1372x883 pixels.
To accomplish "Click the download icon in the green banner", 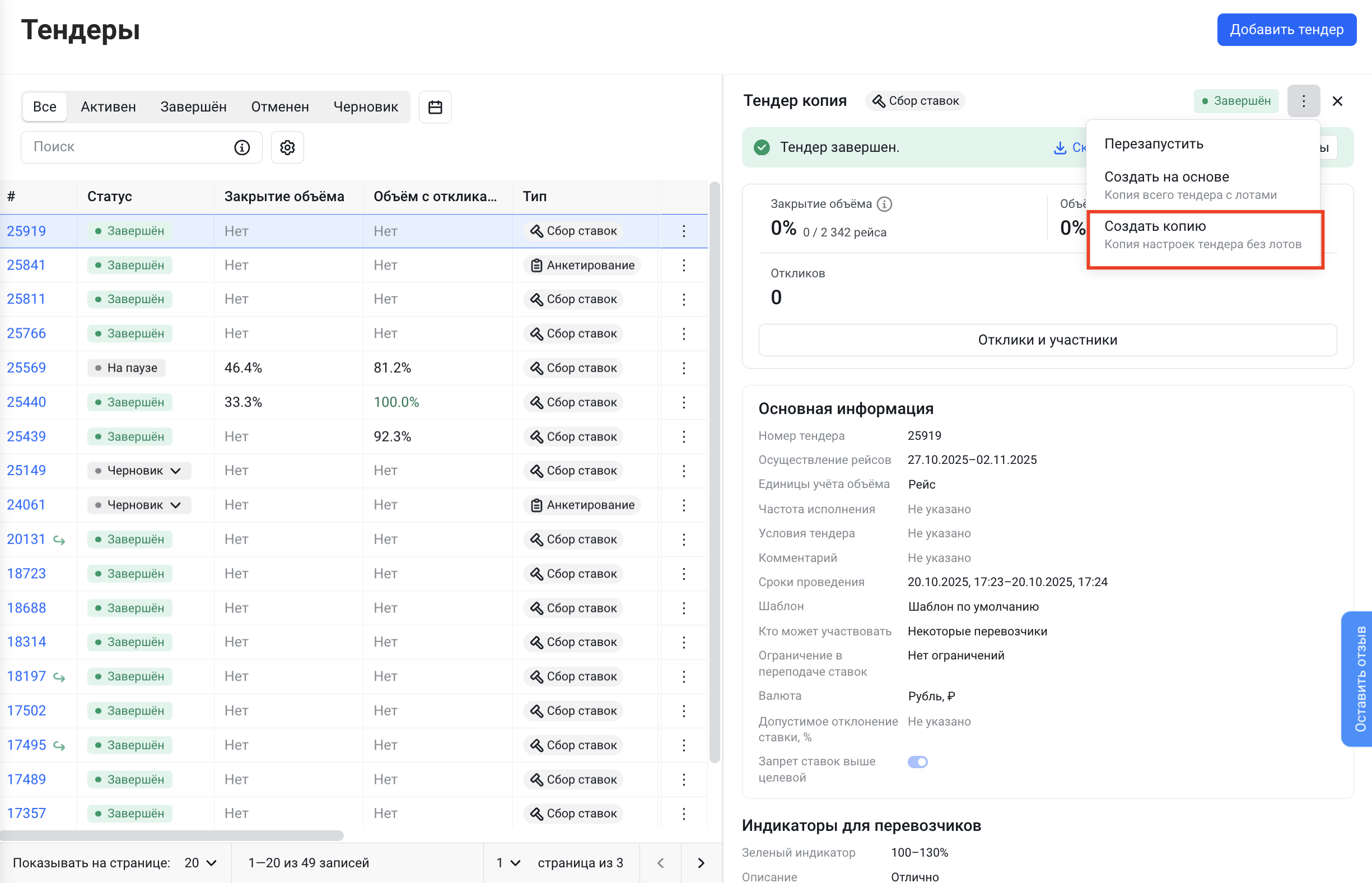I will pos(1060,148).
